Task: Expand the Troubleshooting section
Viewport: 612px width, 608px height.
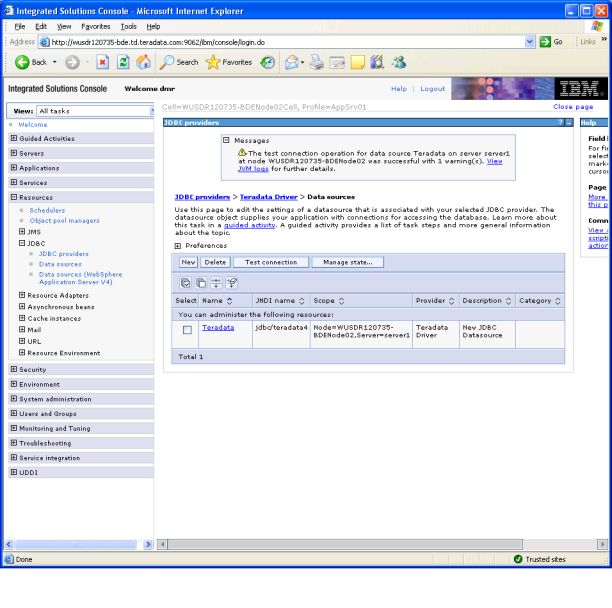Action: point(14,443)
